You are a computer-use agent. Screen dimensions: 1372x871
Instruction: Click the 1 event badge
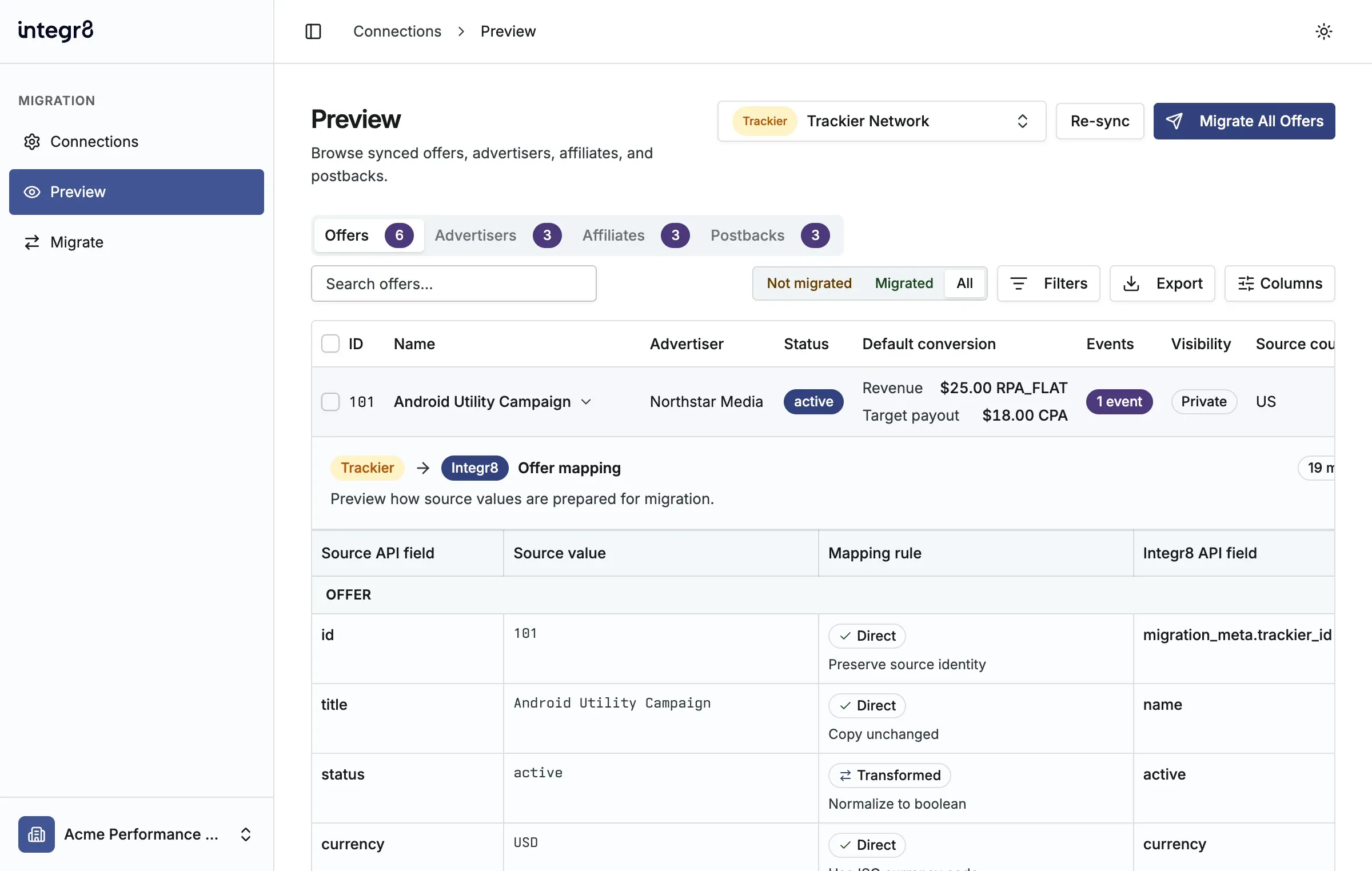1119,402
